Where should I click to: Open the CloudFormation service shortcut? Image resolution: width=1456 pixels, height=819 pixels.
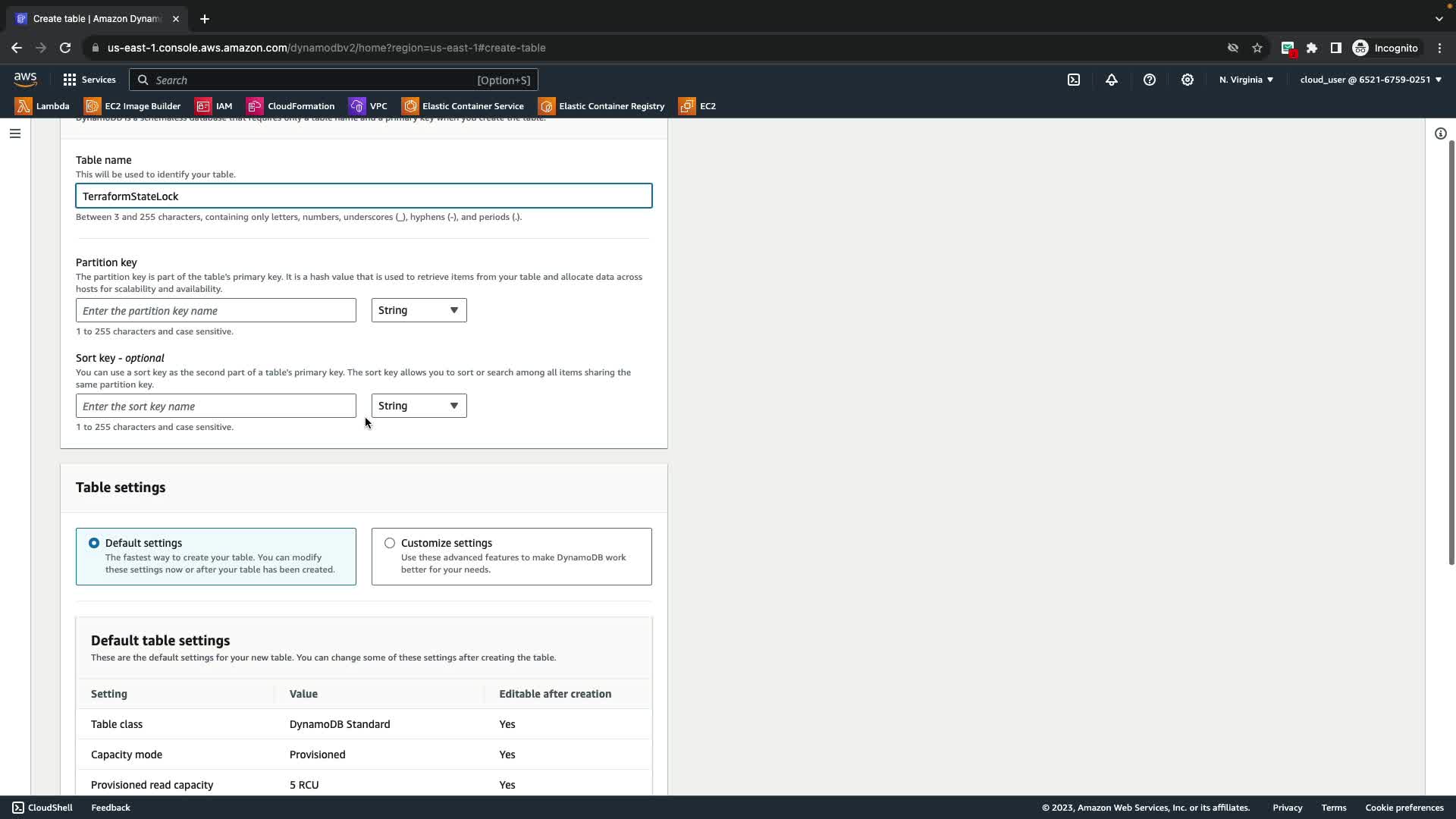coord(290,106)
